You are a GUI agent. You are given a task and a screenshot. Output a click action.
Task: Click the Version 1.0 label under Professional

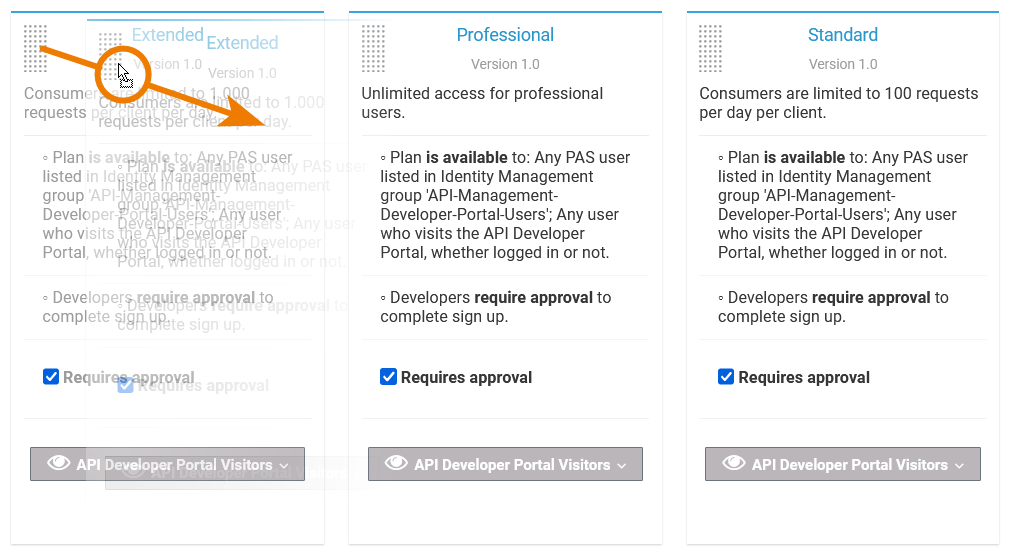coord(505,64)
